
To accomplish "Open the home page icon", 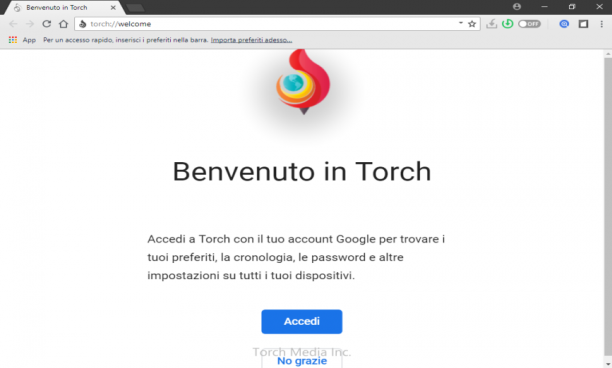I will point(63,24).
